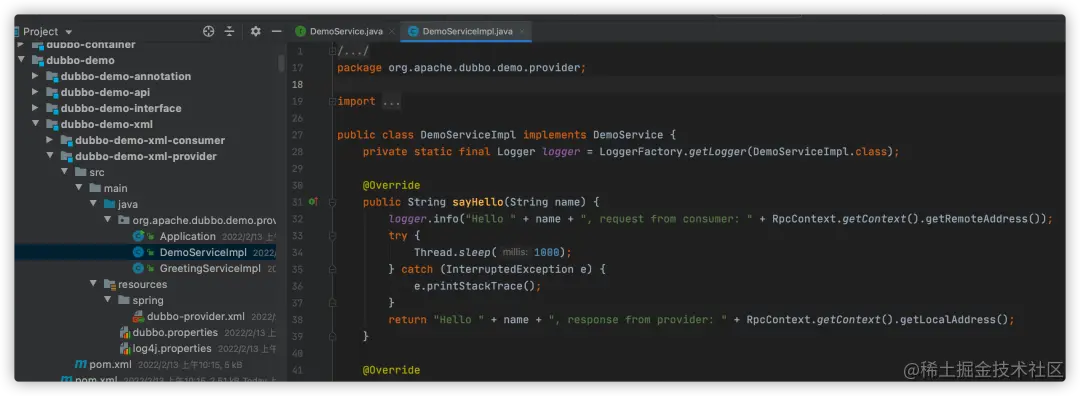
Task: Click the DemoServiceImpl.java class tab icon
Action: (x=413, y=32)
